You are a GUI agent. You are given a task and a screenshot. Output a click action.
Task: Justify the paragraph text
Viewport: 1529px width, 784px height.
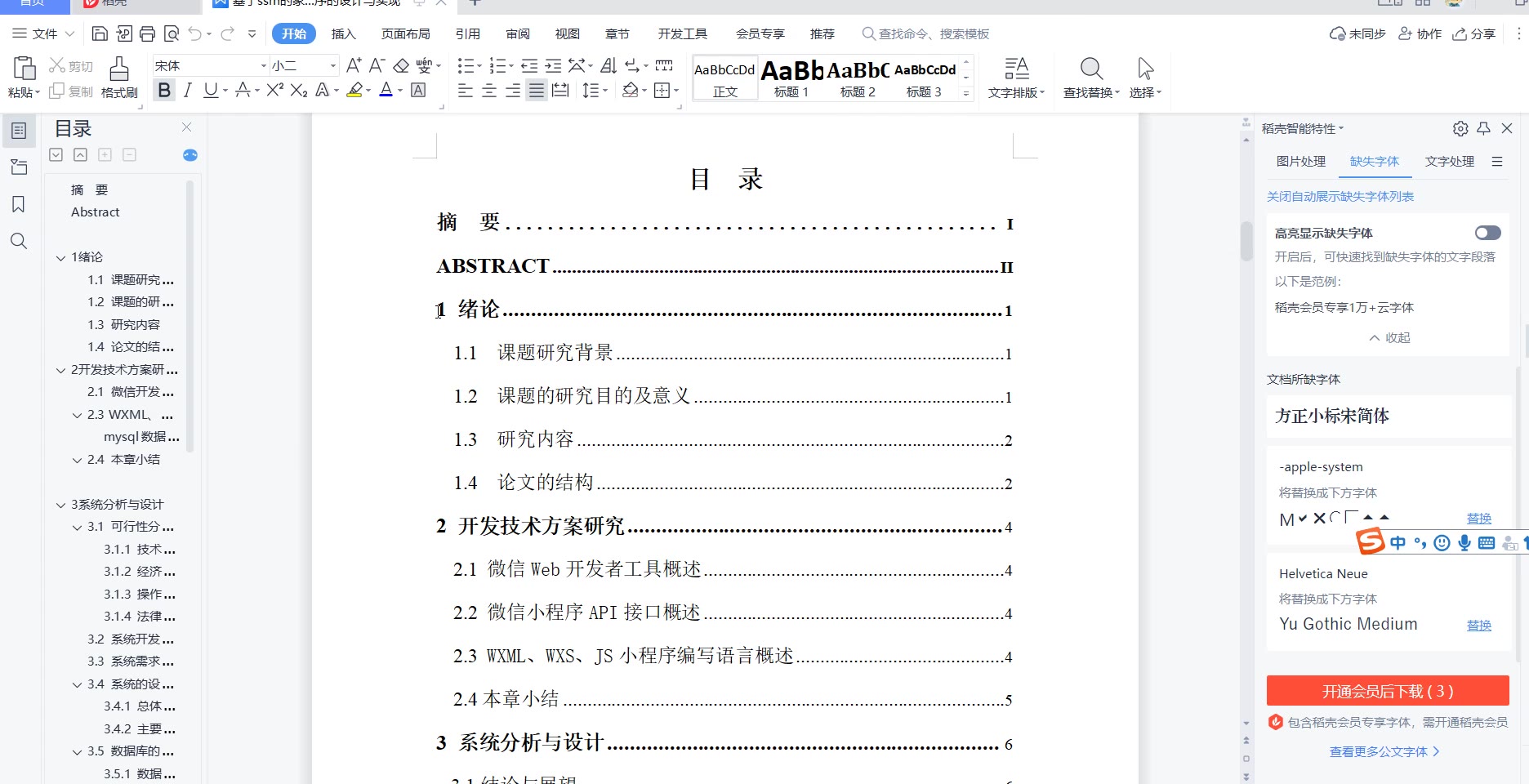(x=537, y=90)
